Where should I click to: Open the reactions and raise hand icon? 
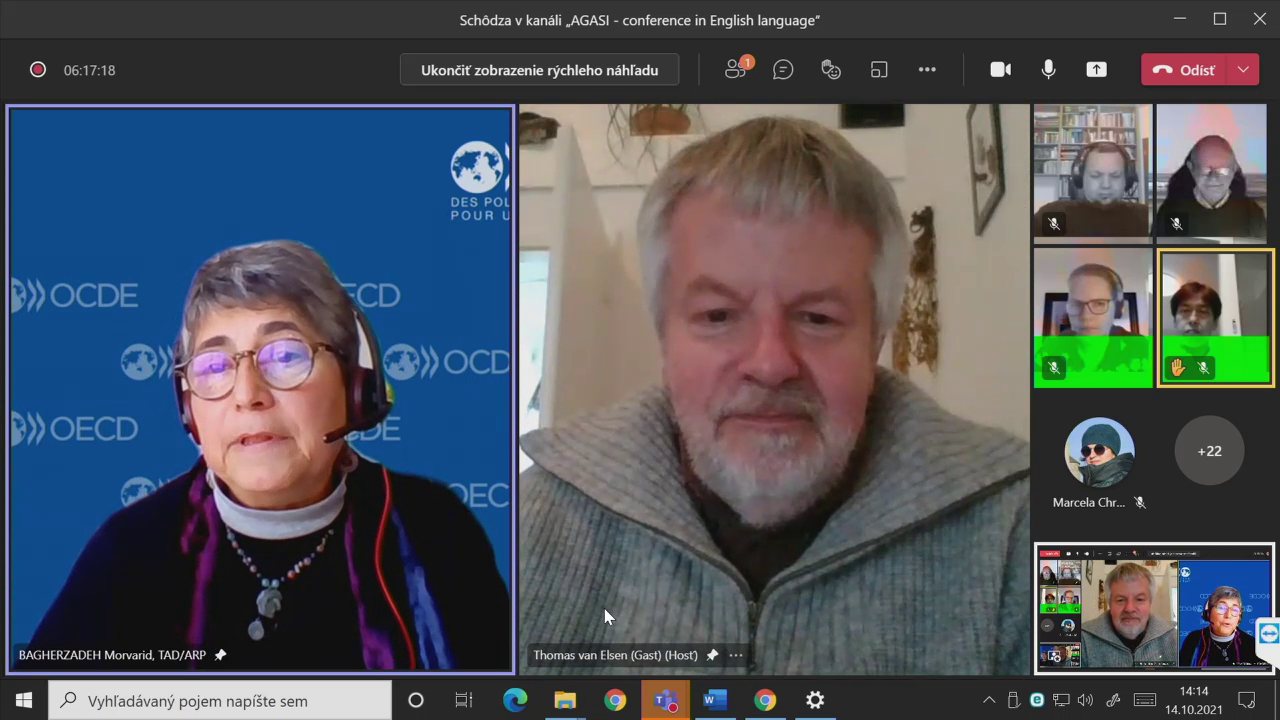pyautogui.click(x=831, y=69)
